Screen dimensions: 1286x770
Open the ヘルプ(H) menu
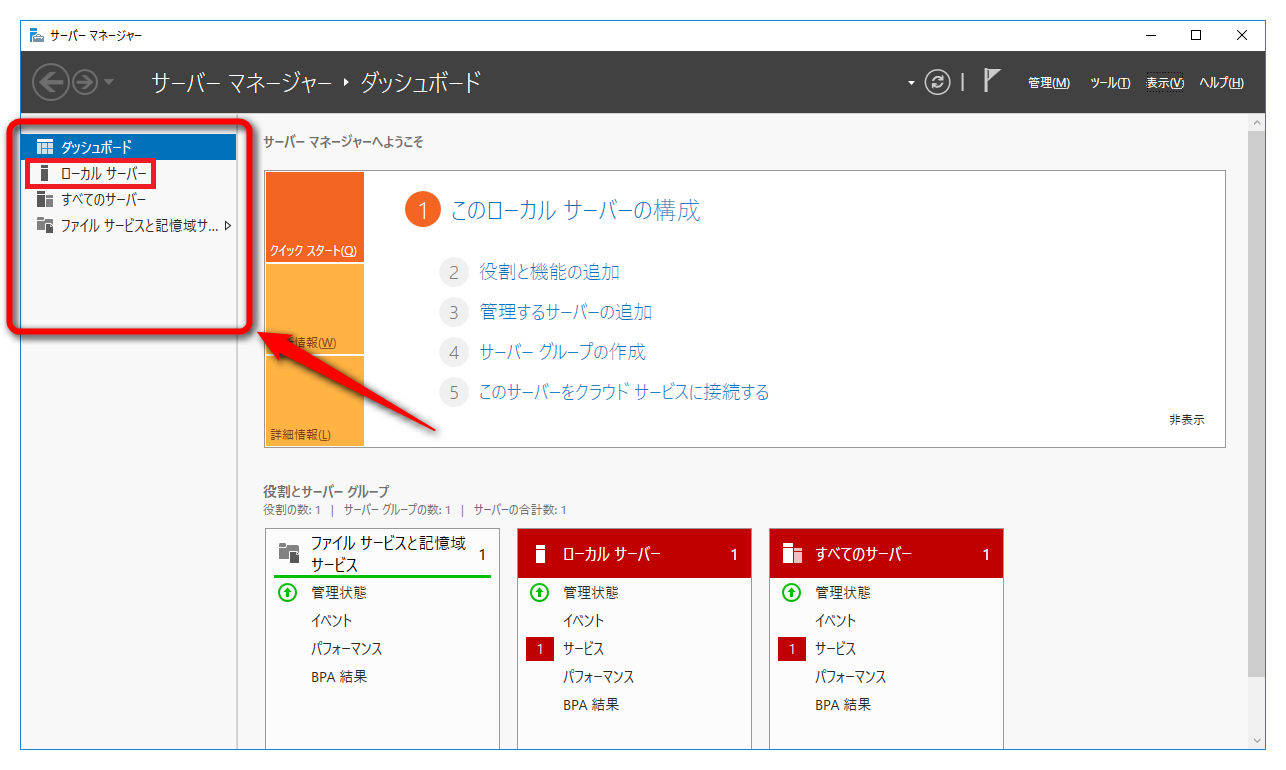coord(1221,83)
